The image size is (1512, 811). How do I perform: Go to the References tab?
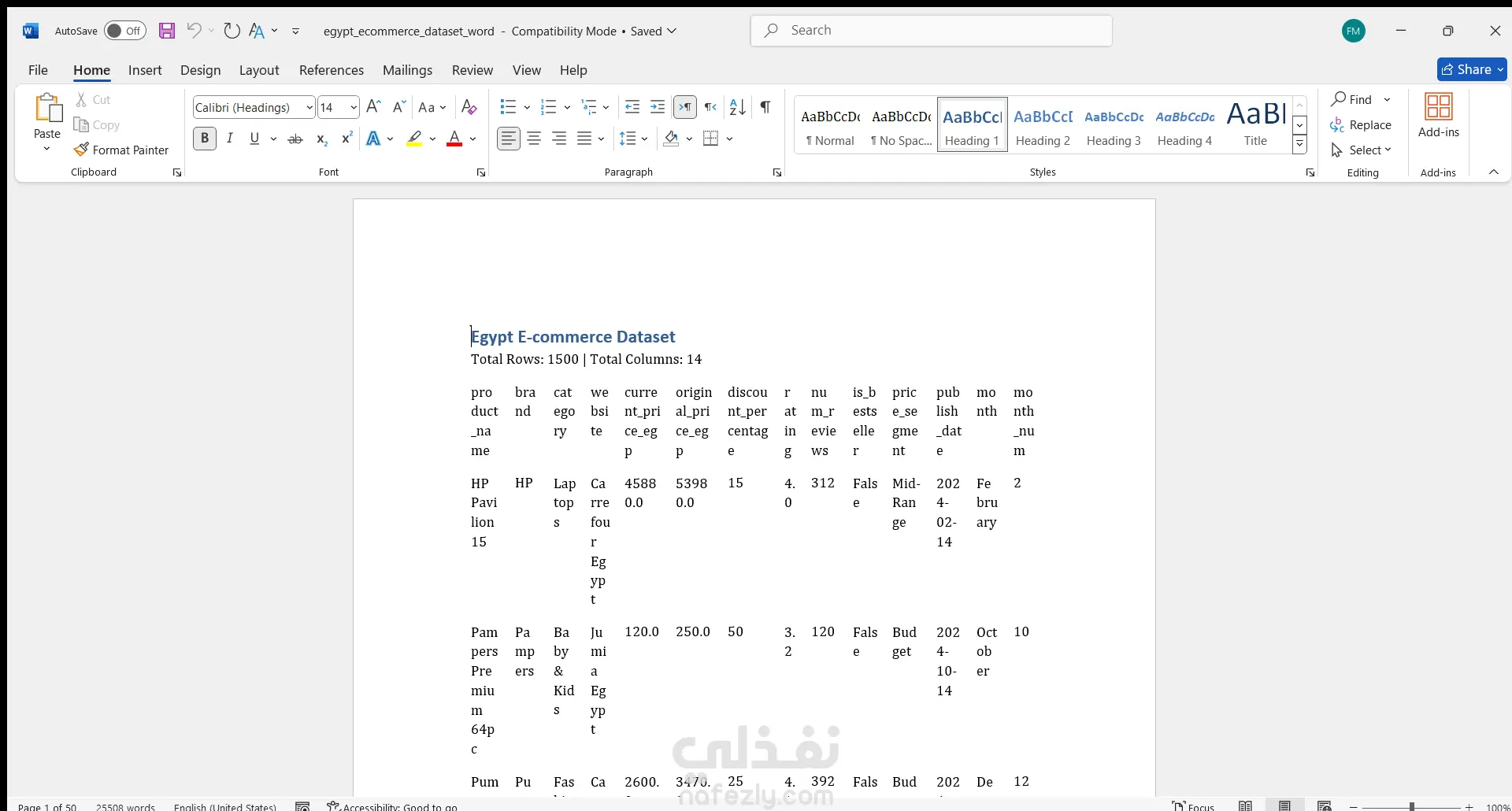click(x=332, y=70)
